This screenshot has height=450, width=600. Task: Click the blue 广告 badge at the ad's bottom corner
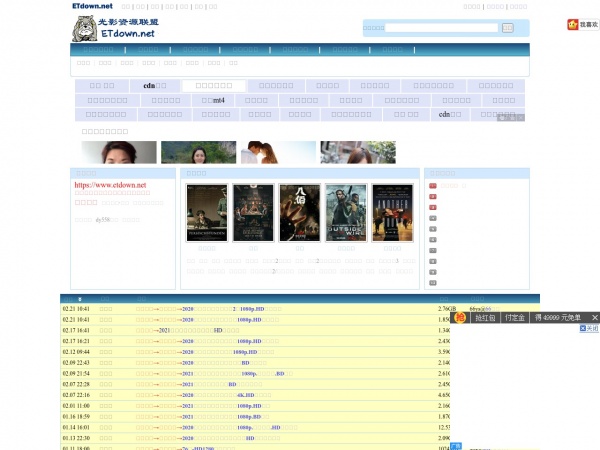click(x=456, y=446)
